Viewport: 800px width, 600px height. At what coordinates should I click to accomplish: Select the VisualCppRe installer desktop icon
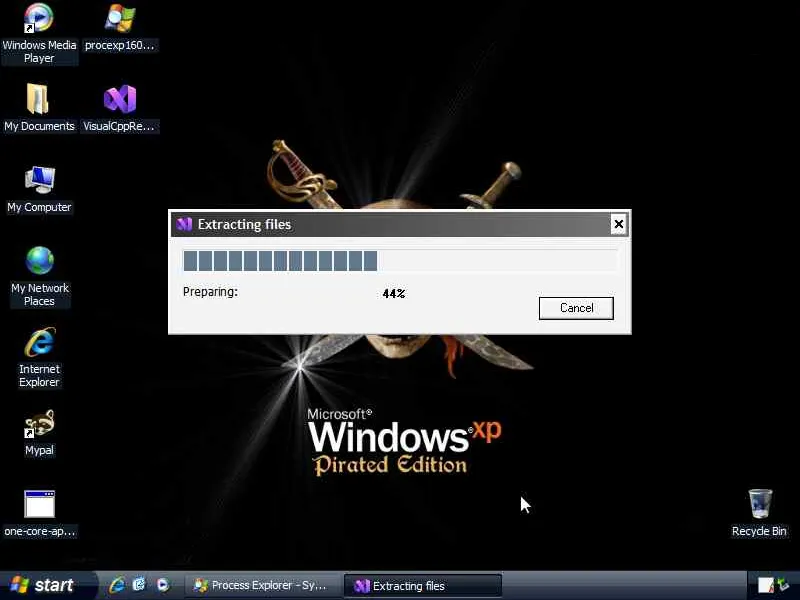point(119,108)
